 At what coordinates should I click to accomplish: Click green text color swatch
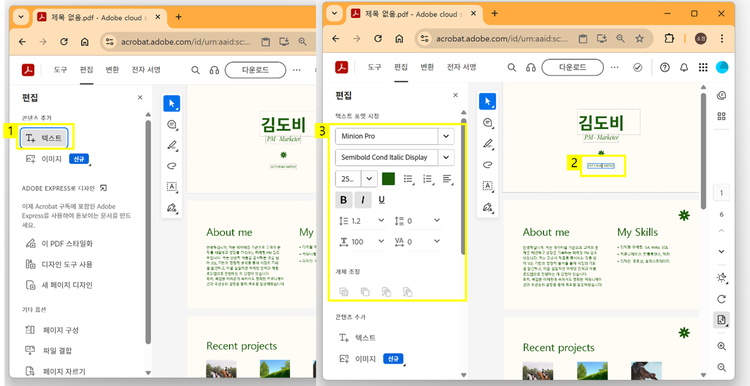[x=388, y=179]
